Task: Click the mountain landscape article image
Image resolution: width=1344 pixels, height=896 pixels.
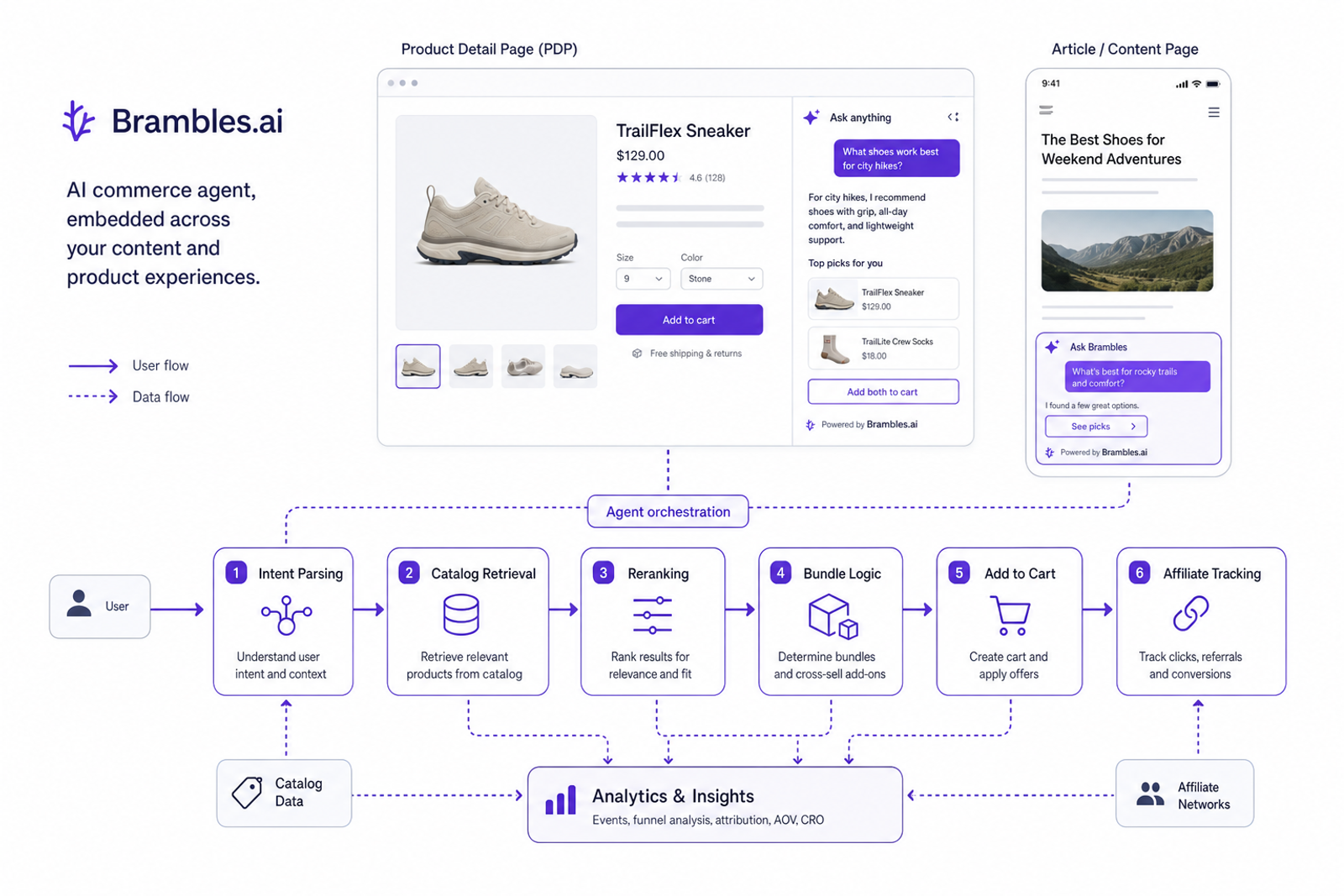Action: pos(1127,250)
